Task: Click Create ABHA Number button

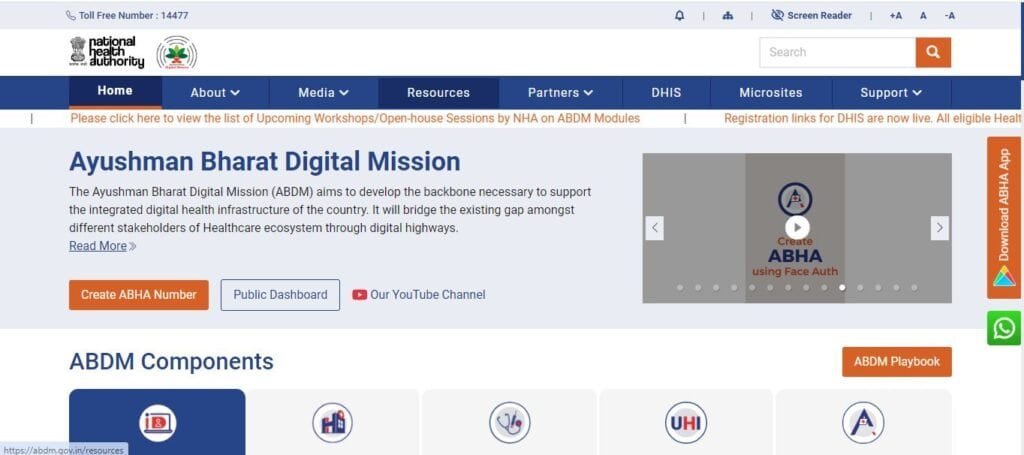Action: [x=138, y=294]
